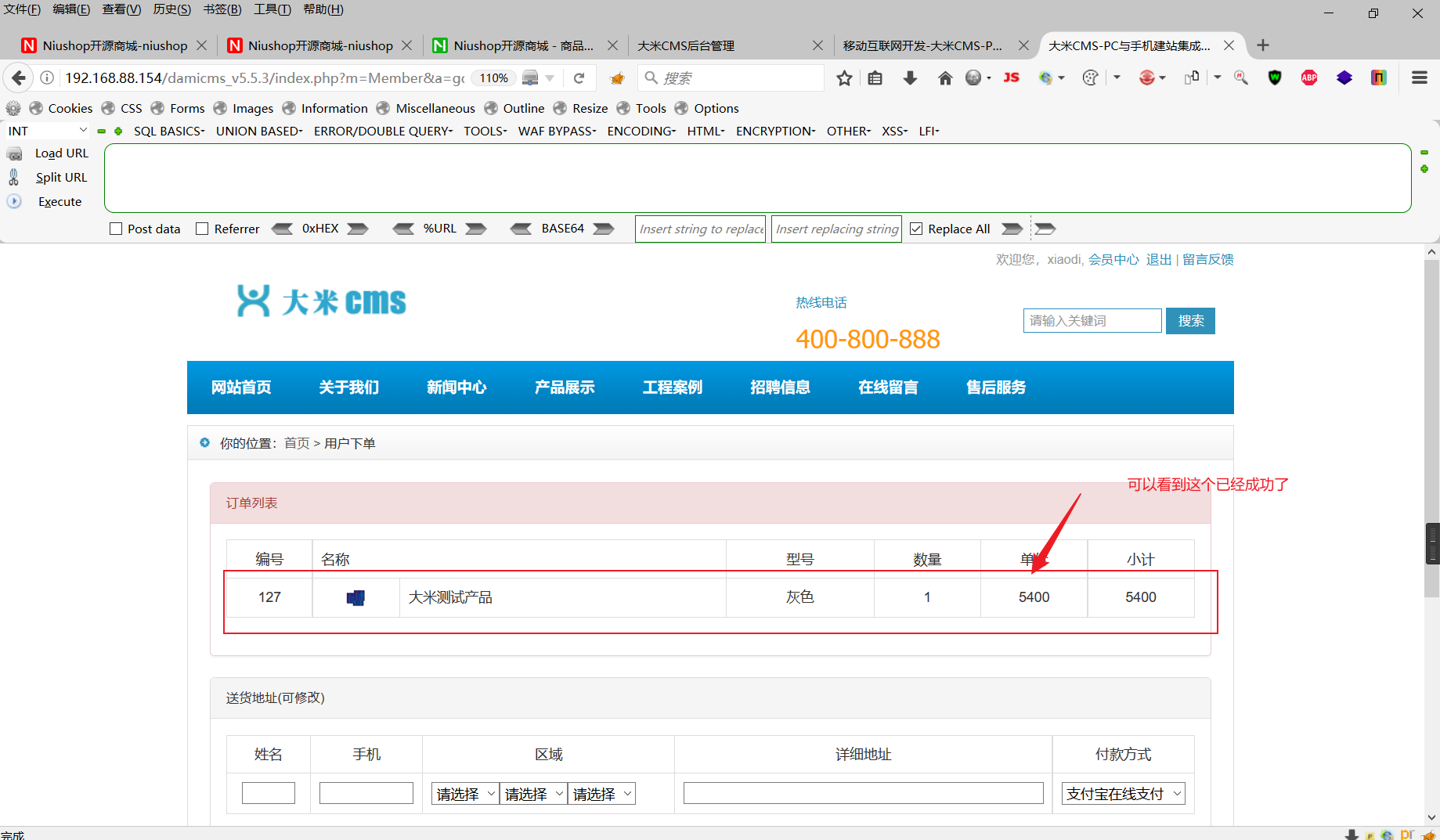This screenshot has height=840, width=1440.
Task: Uncheck the Replace All checkbox
Action: [916, 229]
